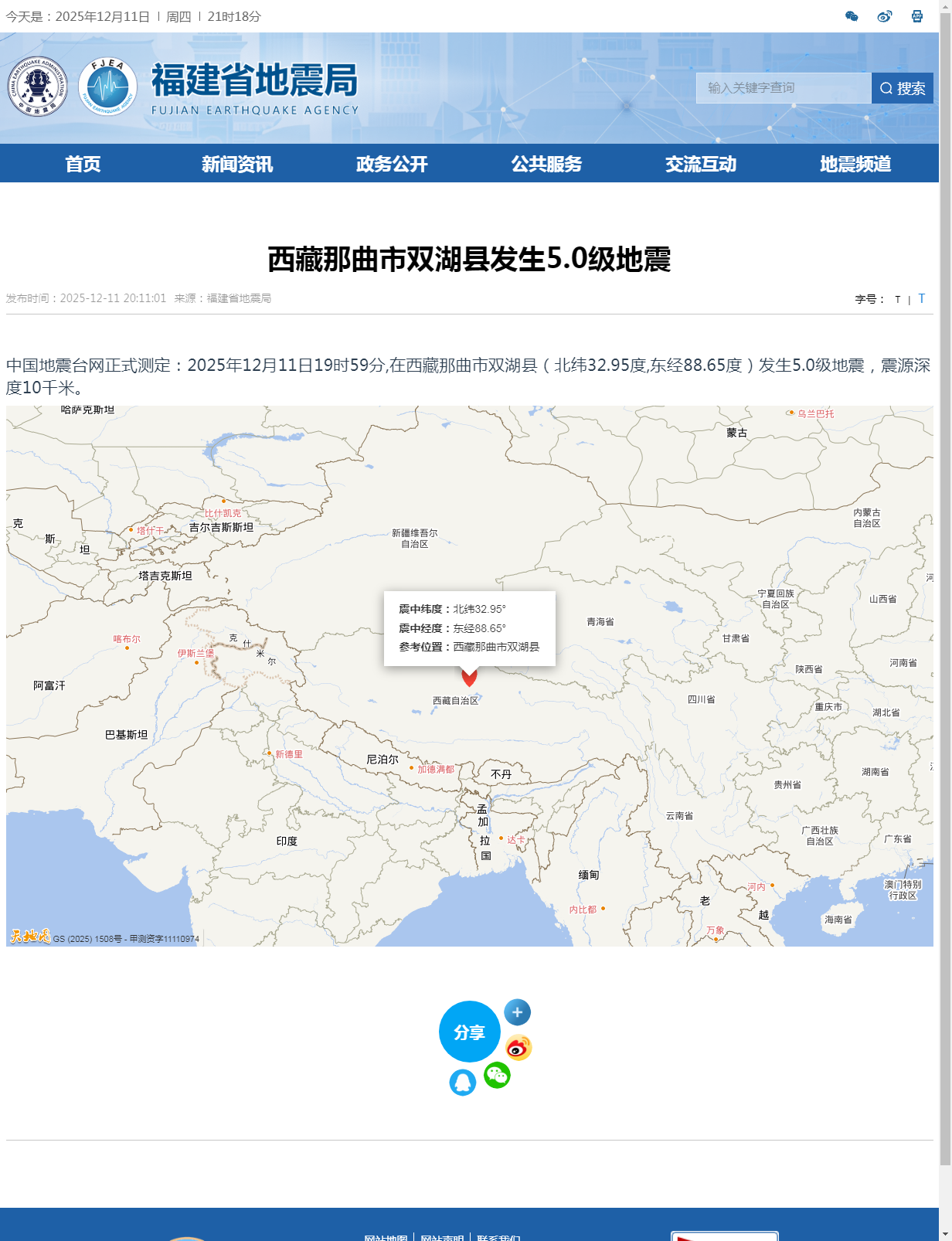Select the small T font size
Image resolution: width=952 pixels, height=1241 pixels.
click(898, 300)
